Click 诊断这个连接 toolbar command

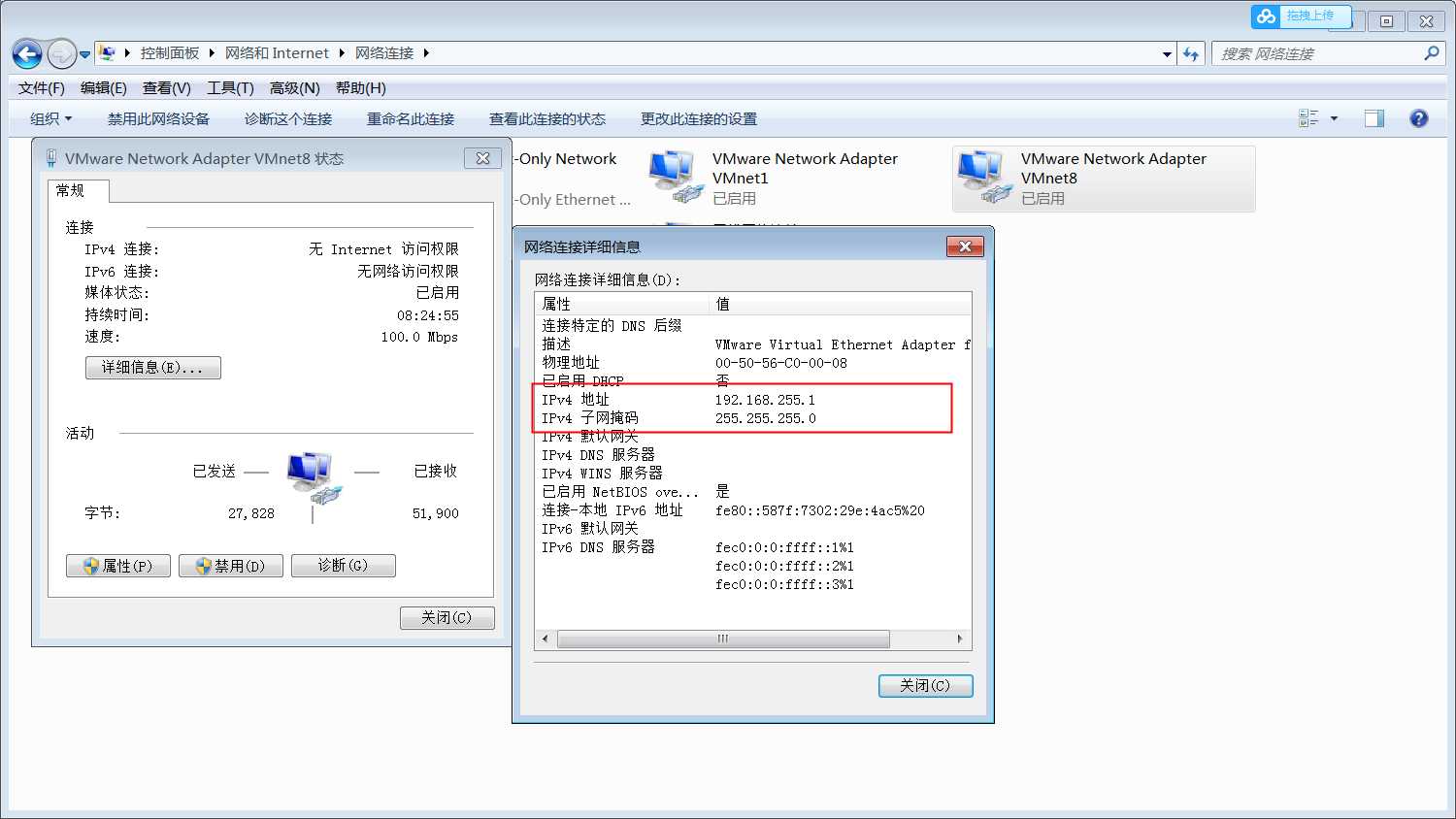(x=288, y=119)
